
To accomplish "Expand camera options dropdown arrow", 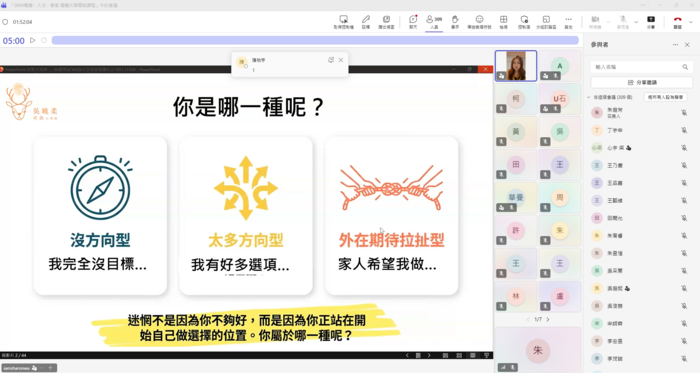I will pos(608,22).
